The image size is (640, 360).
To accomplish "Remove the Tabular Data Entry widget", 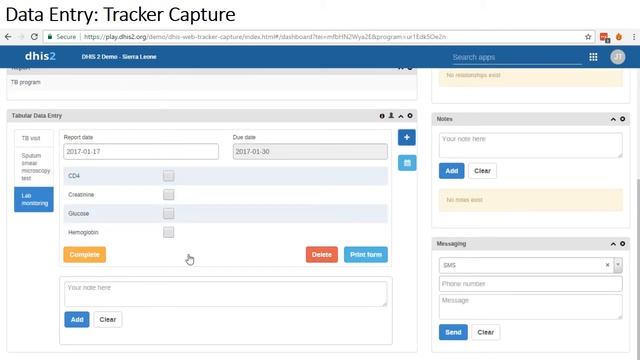I will 410,116.
